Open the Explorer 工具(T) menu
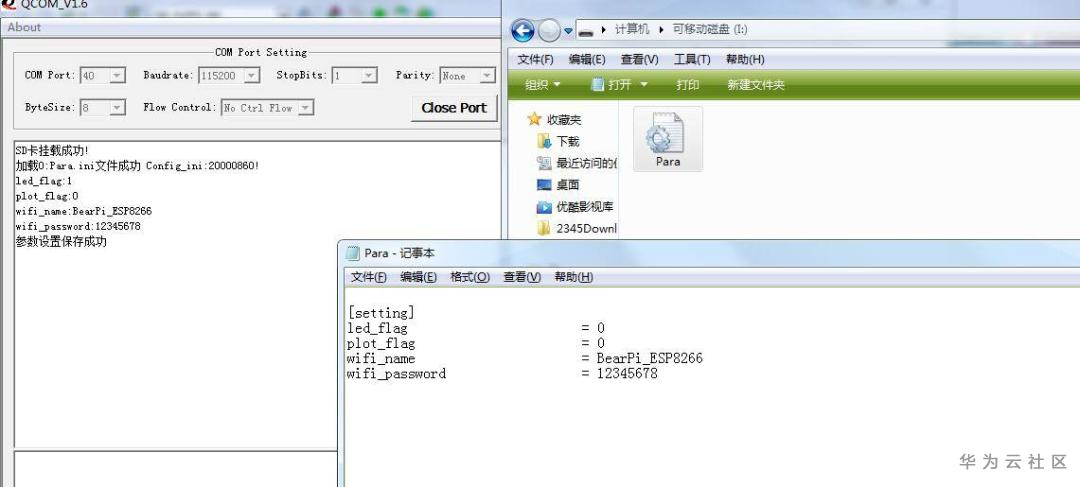Image resolution: width=1080 pixels, height=487 pixels. click(692, 59)
